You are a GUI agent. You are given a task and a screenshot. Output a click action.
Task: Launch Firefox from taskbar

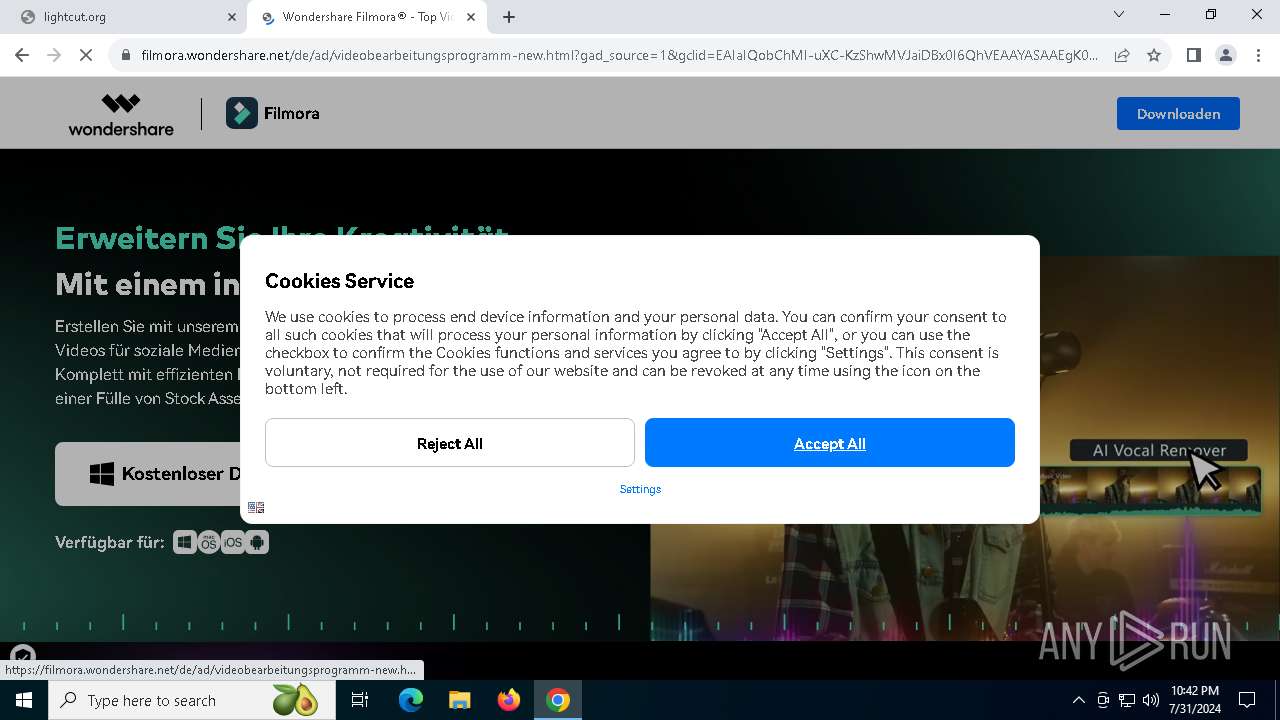coord(509,700)
